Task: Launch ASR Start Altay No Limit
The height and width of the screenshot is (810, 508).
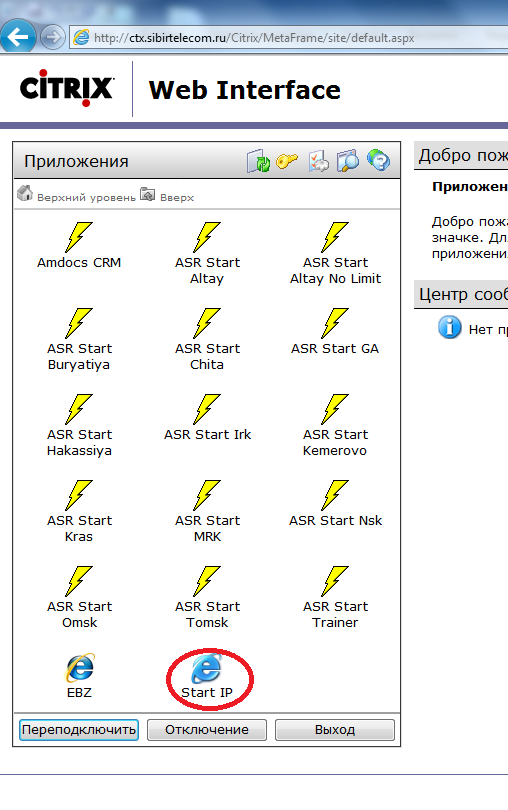Action: 335,238
